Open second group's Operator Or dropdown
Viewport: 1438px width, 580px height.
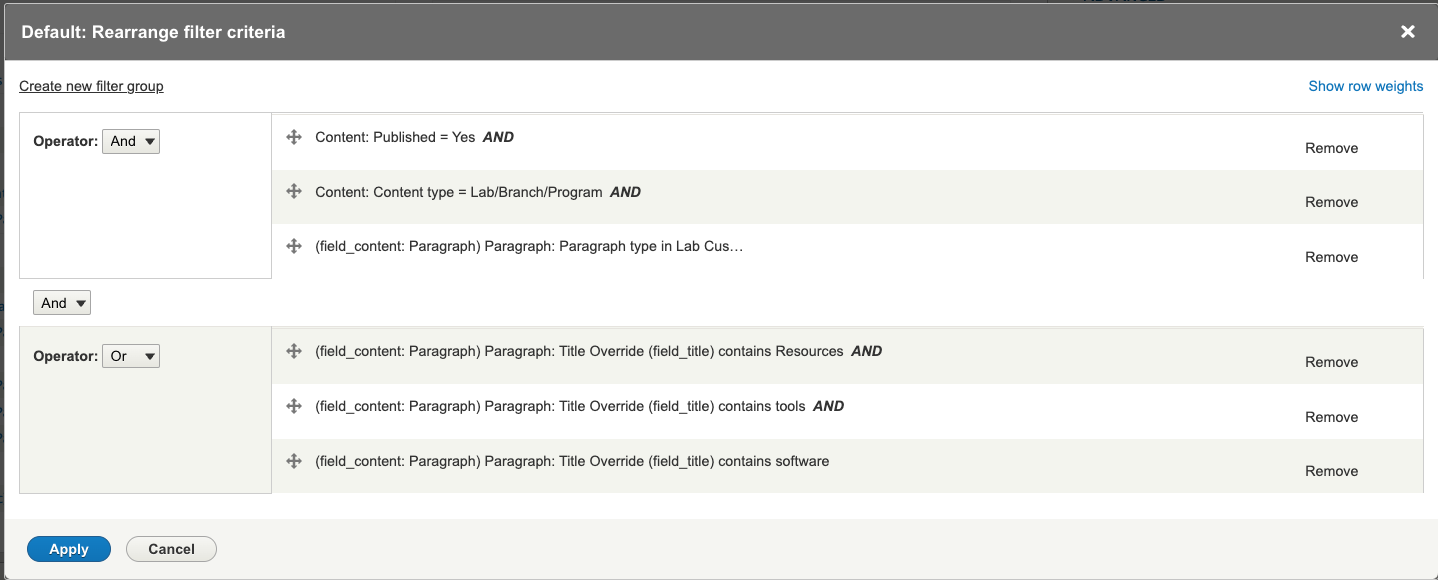point(131,356)
